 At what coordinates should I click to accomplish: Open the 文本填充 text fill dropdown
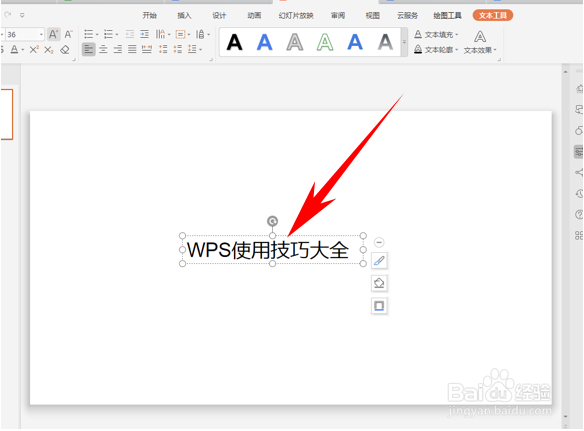tap(436, 35)
